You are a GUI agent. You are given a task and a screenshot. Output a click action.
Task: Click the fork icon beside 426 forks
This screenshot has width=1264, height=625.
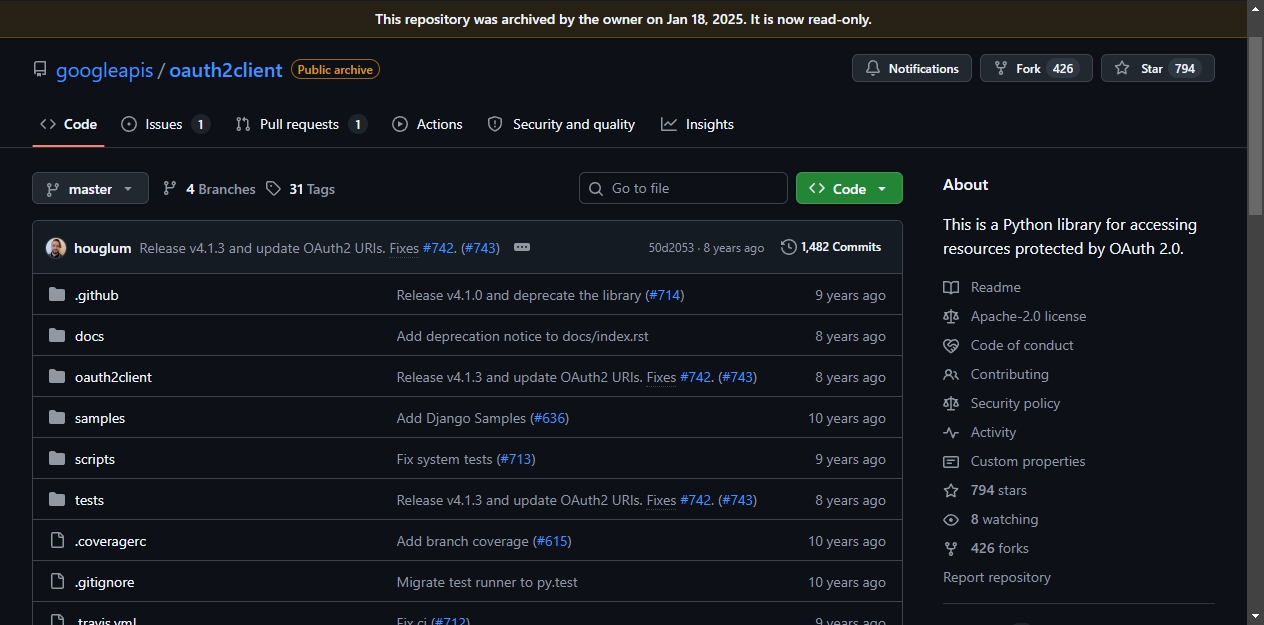951,548
